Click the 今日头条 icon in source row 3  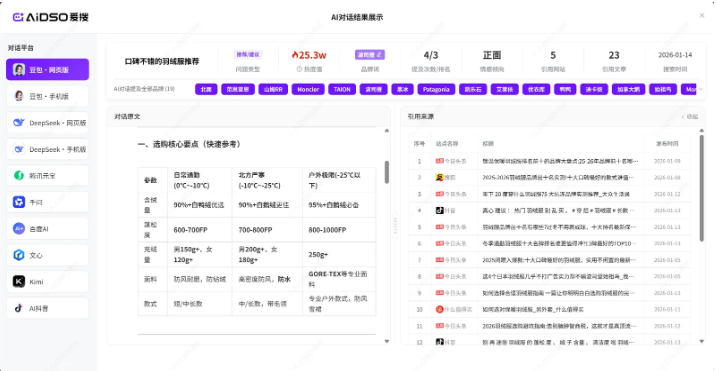pyautogui.click(x=440, y=194)
